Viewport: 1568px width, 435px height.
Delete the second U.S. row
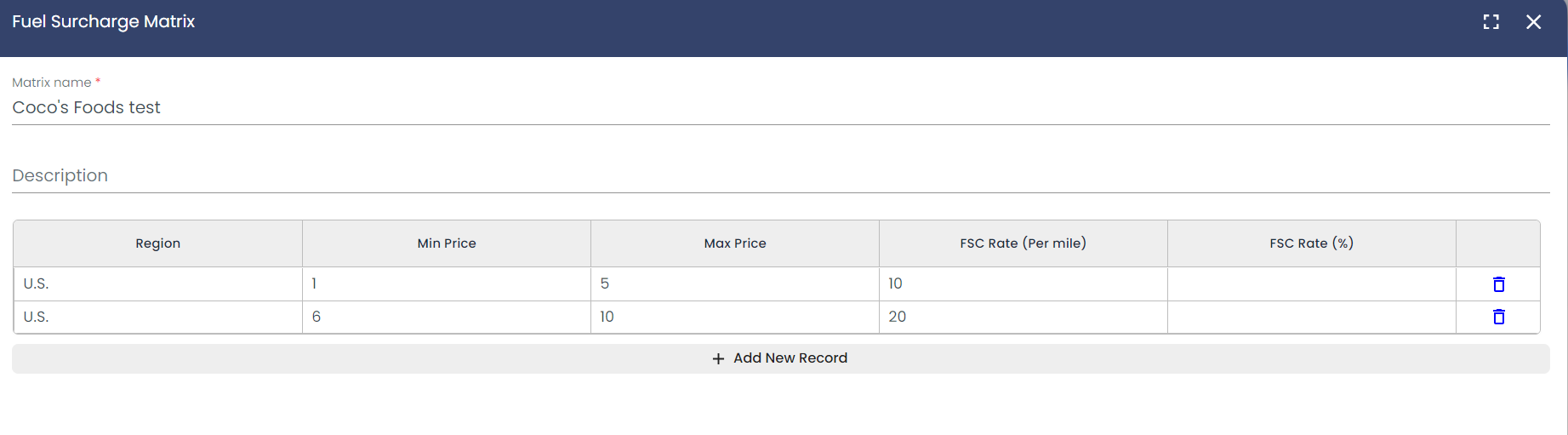[1498, 317]
